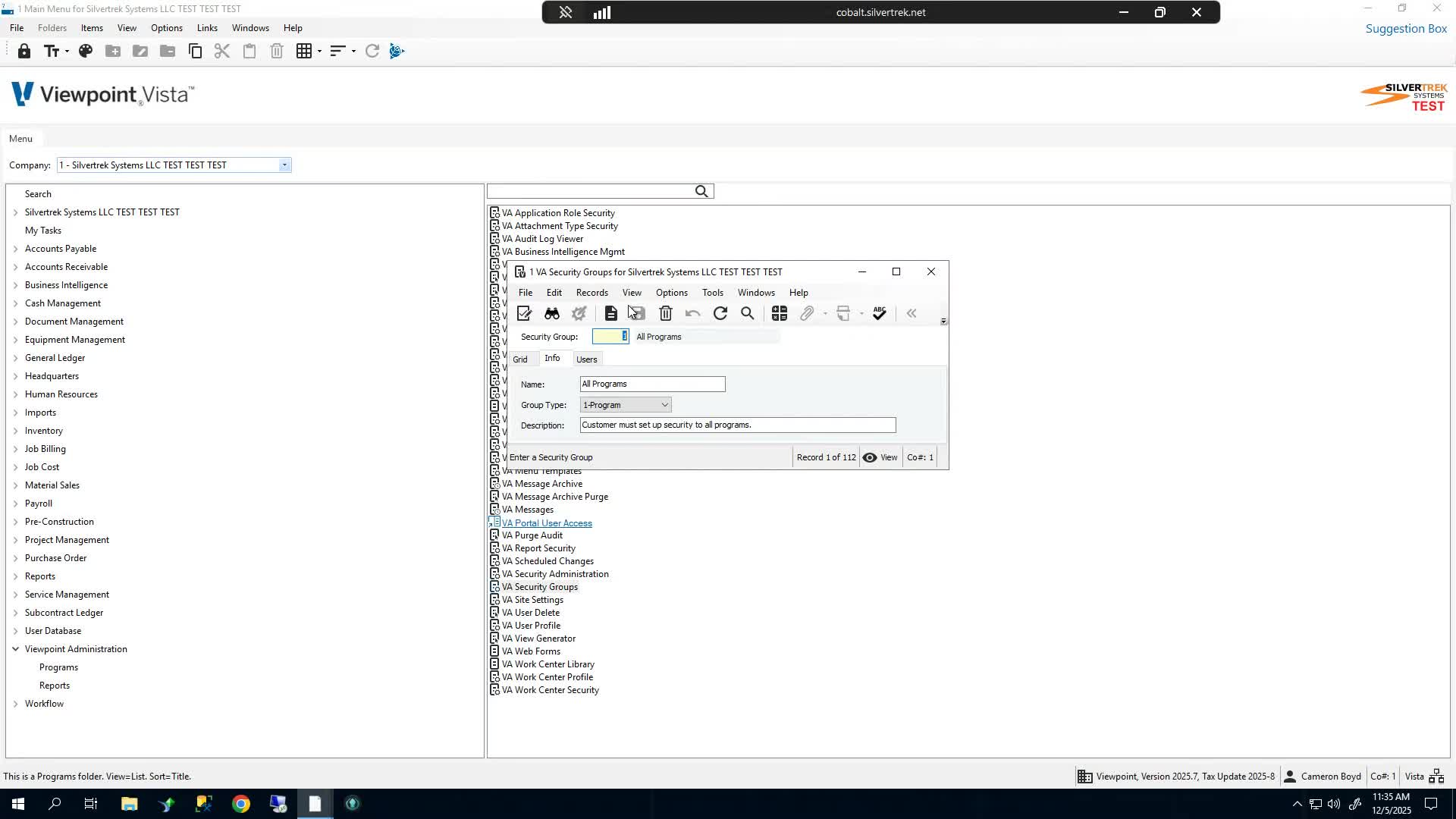1456x819 pixels.
Task: Open the VA Portal User Access link
Action: pyautogui.click(x=547, y=523)
